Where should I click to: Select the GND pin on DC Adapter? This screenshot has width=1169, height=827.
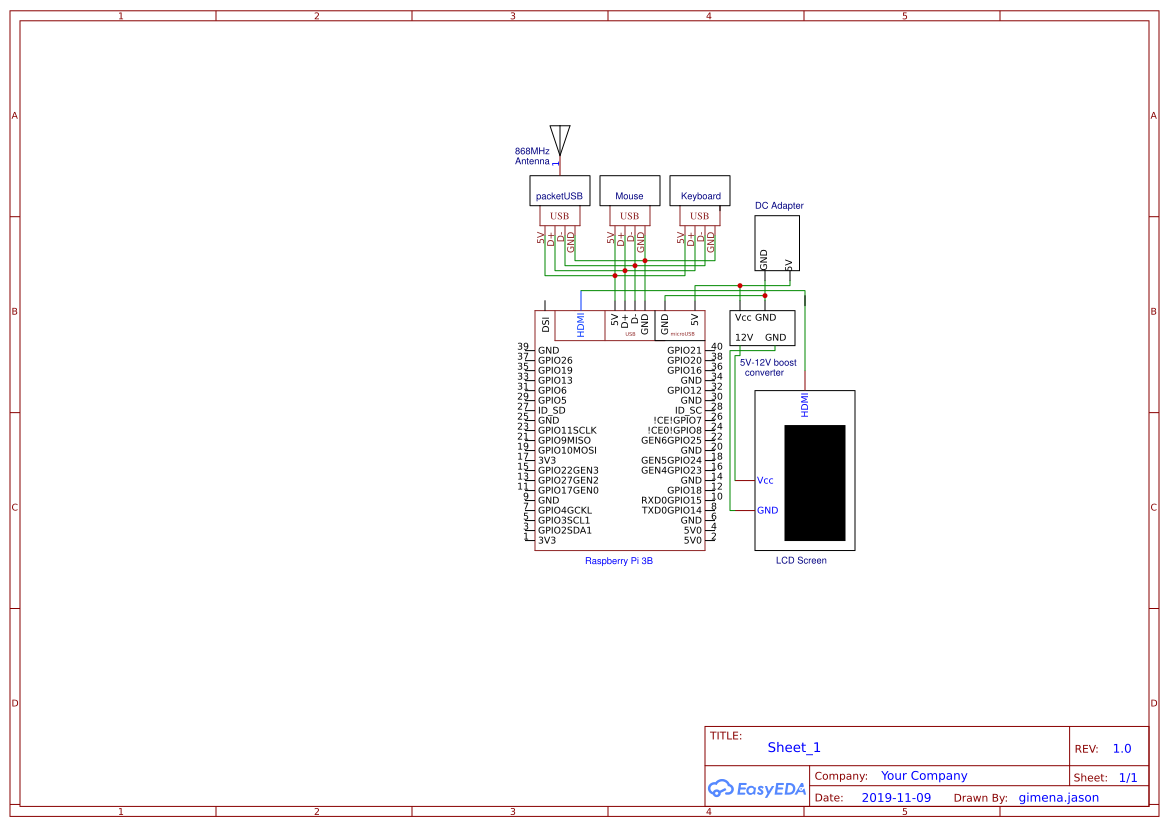[763, 258]
